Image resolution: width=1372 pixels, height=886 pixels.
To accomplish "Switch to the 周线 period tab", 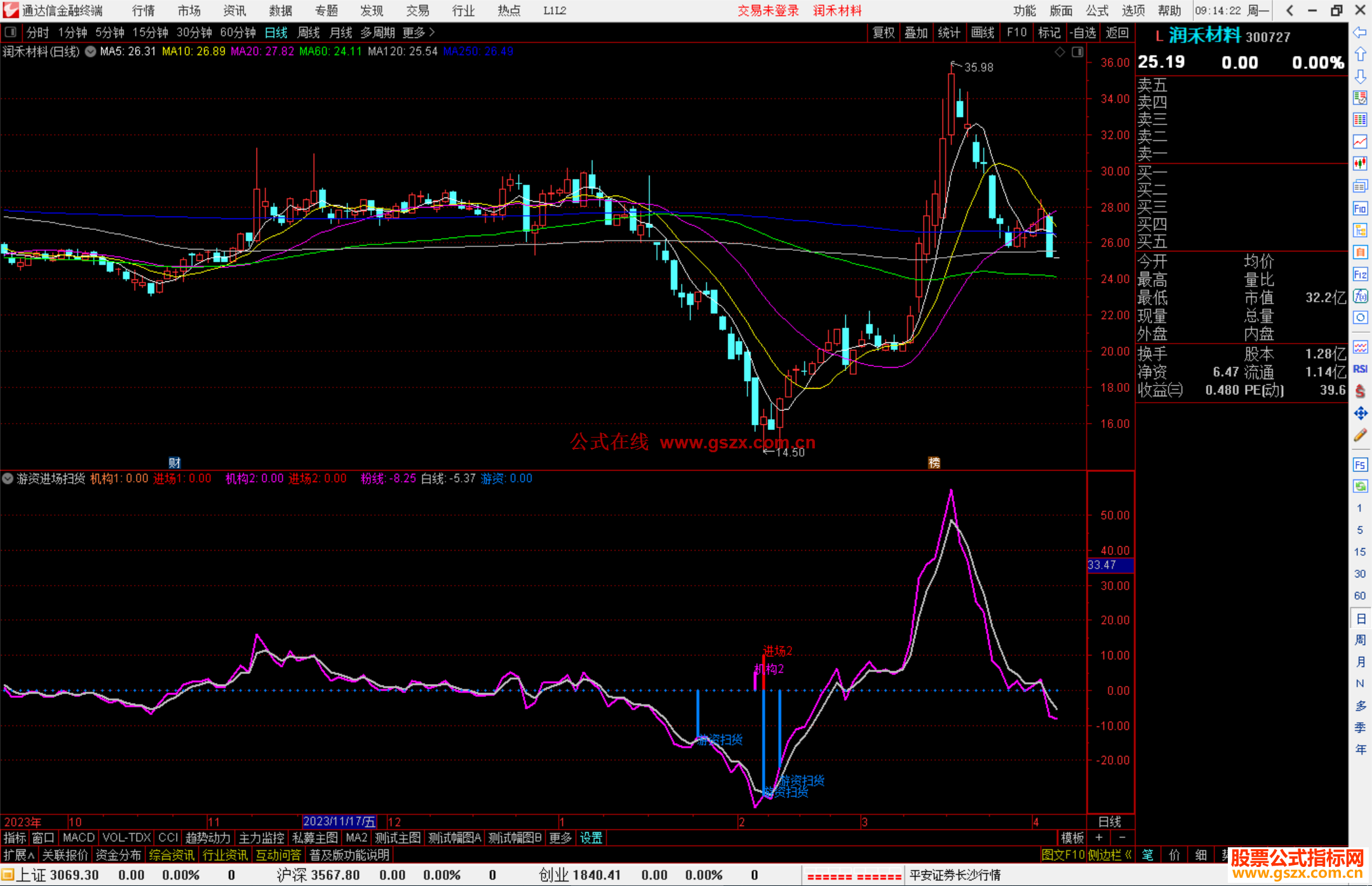I will point(309,32).
